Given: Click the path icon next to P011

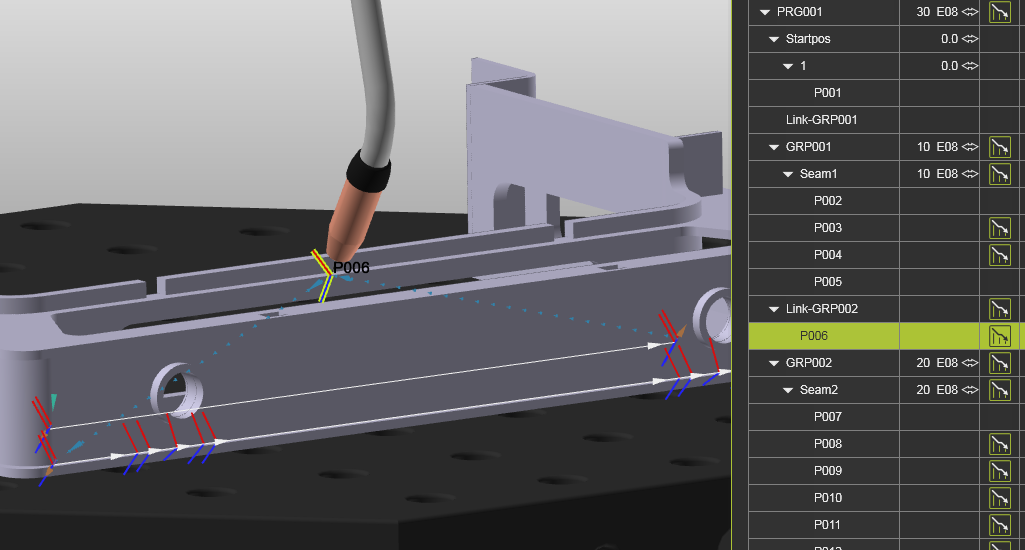Looking at the screenshot, I should click(x=999, y=525).
